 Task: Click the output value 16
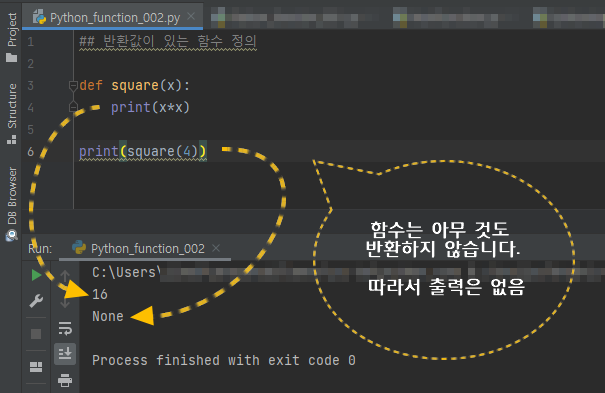[x=100, y=294]
